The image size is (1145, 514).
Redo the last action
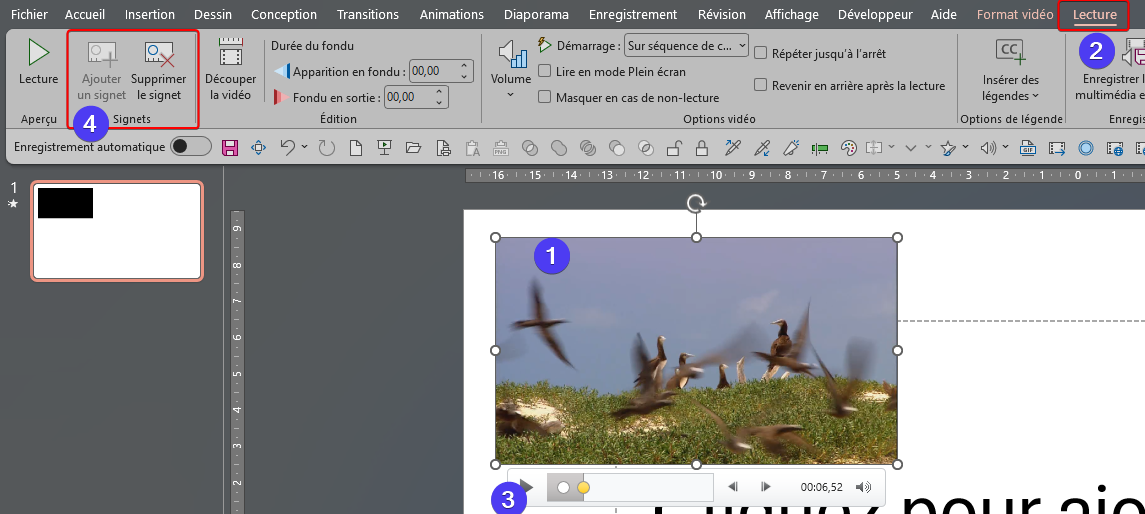(x=326, y=148)
